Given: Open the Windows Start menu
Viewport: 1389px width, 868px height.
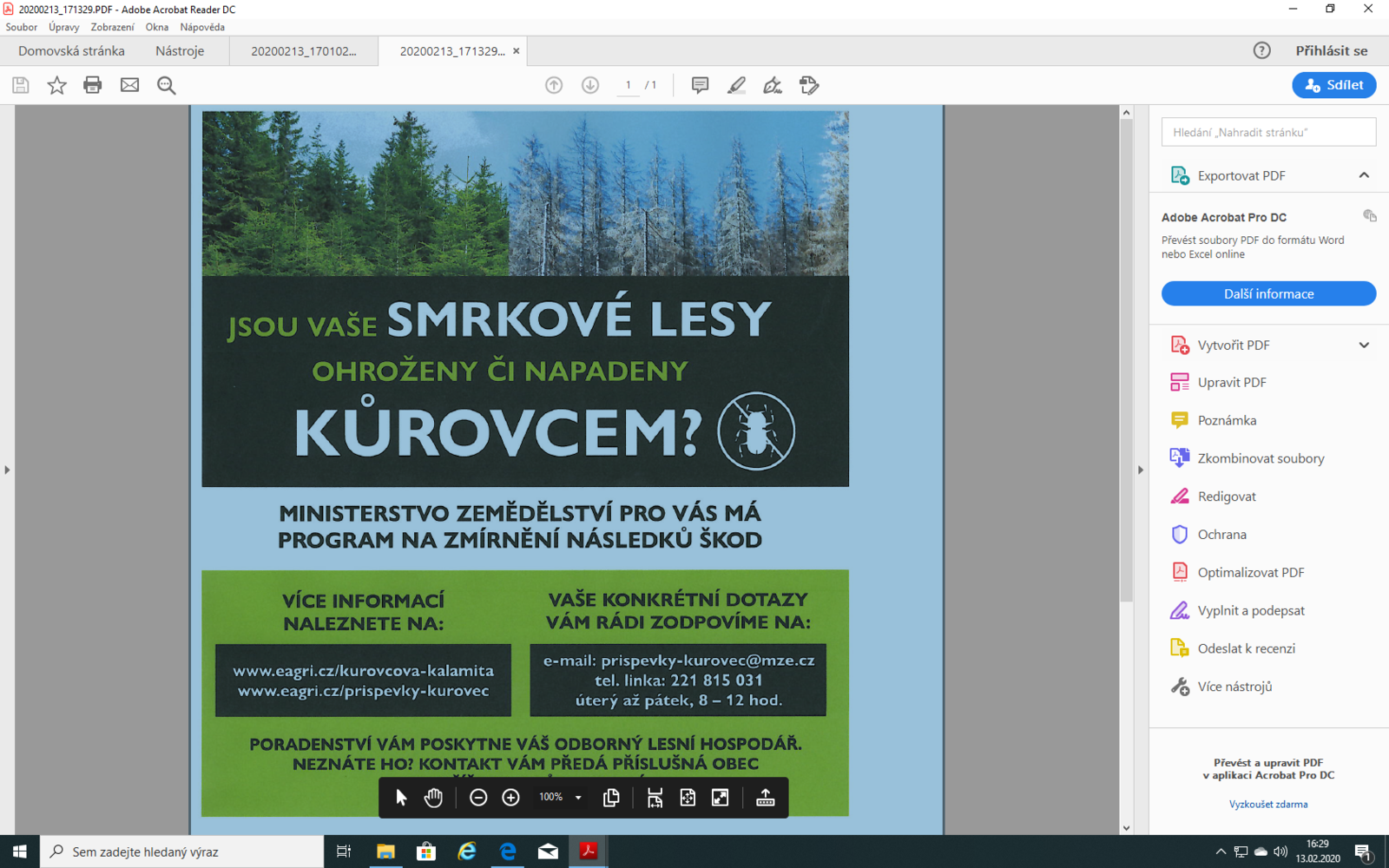Looking at the screenshot, I should coord(20,852).
